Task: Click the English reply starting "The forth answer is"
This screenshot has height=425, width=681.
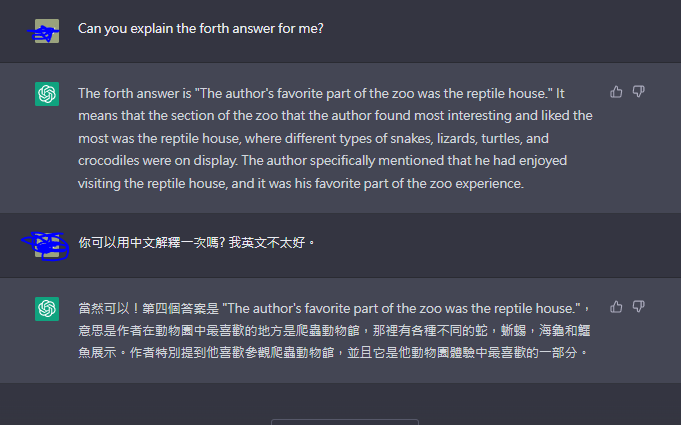Action: pos(335,138)
